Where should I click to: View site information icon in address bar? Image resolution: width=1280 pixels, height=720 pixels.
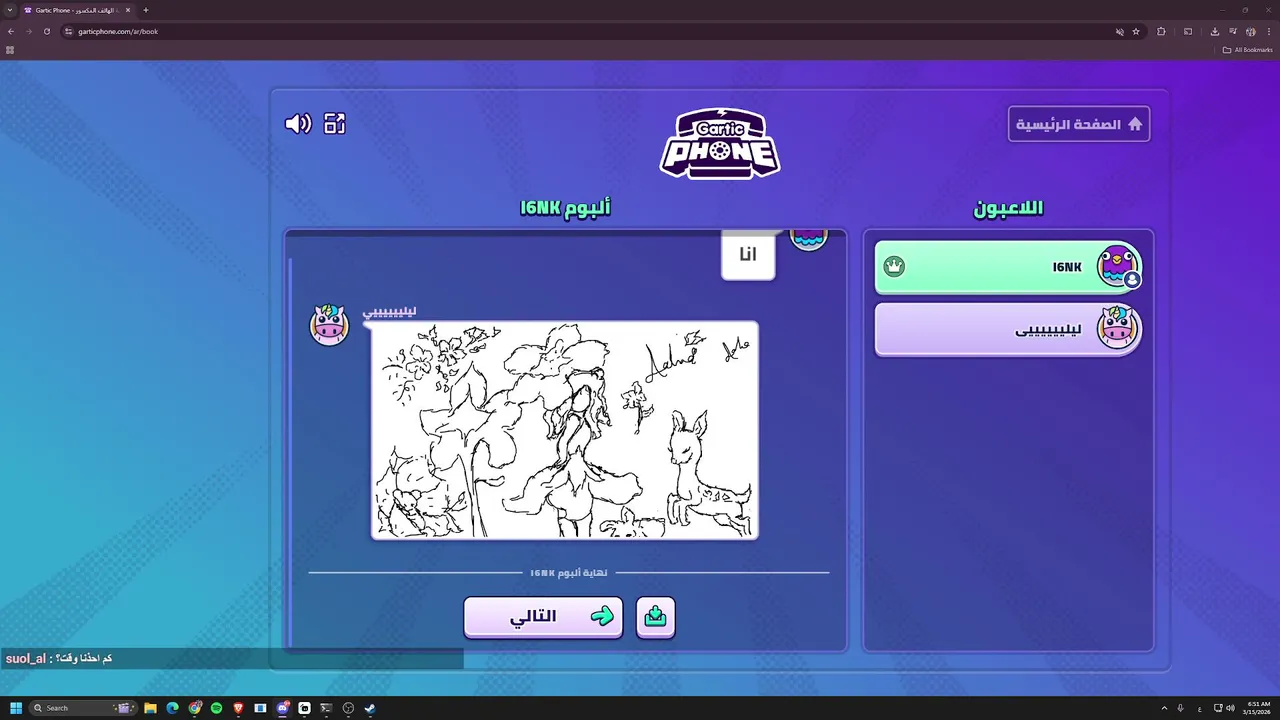69,31
